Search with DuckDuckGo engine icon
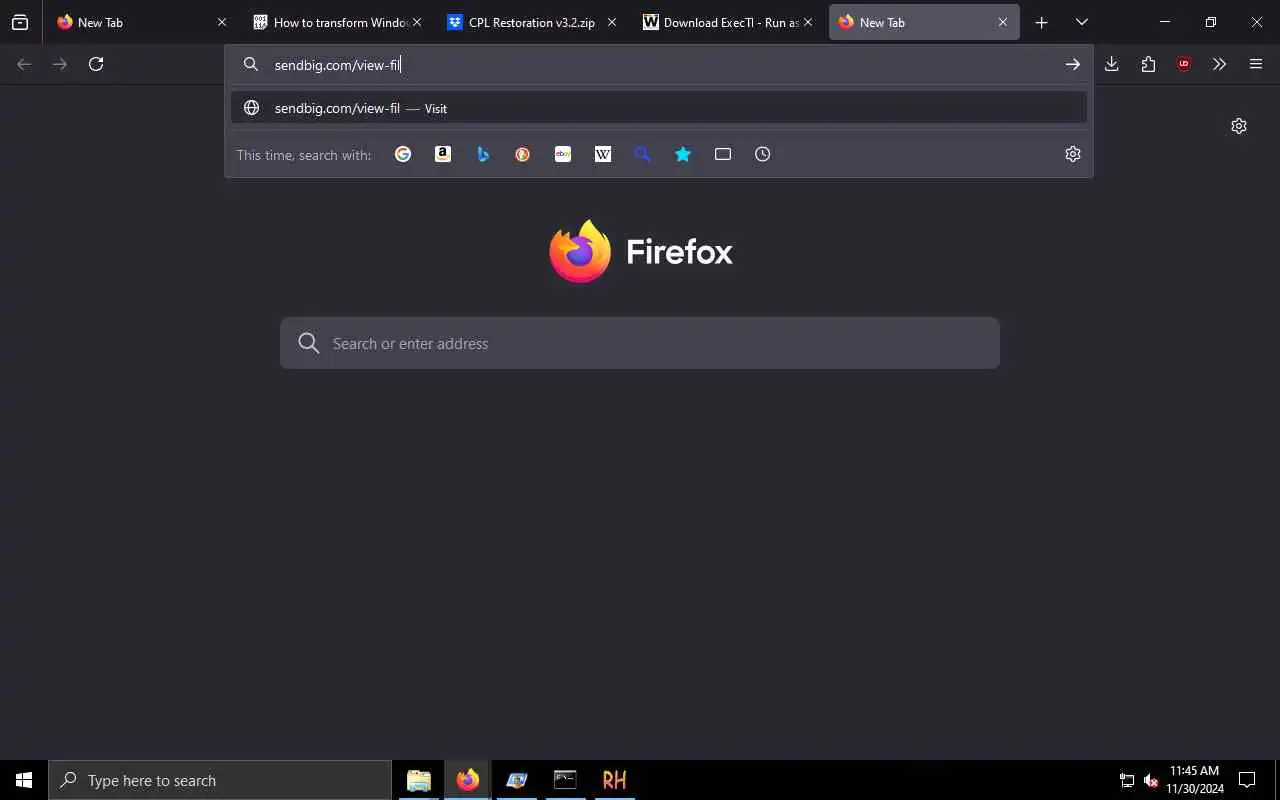 click(523, 154)
